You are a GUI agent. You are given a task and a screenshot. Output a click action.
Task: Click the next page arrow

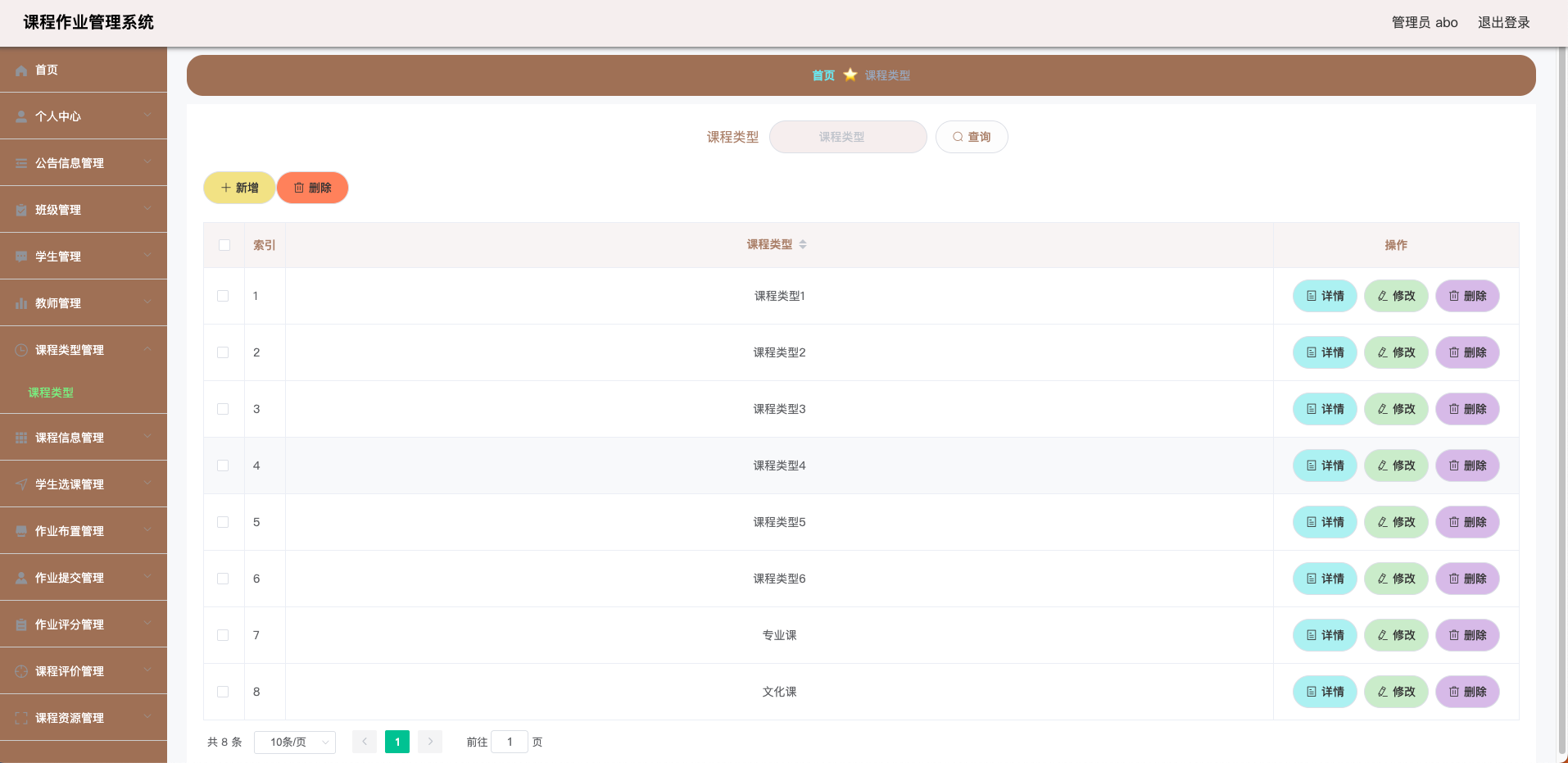coord(430,742)
